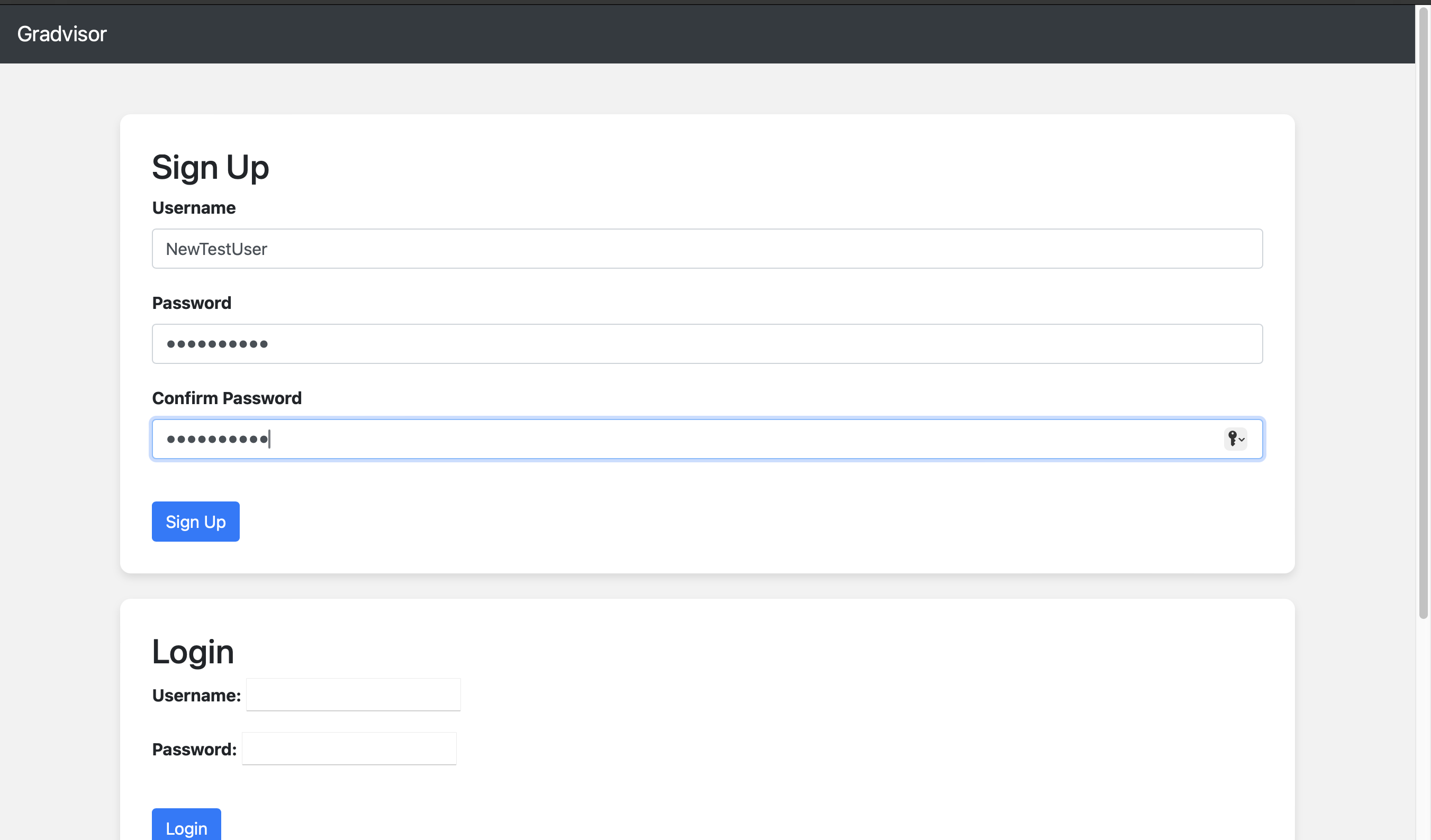Submit the form with the blue Sign Up button
Viewport: 1431px width, 840px height.
(195, 522)
